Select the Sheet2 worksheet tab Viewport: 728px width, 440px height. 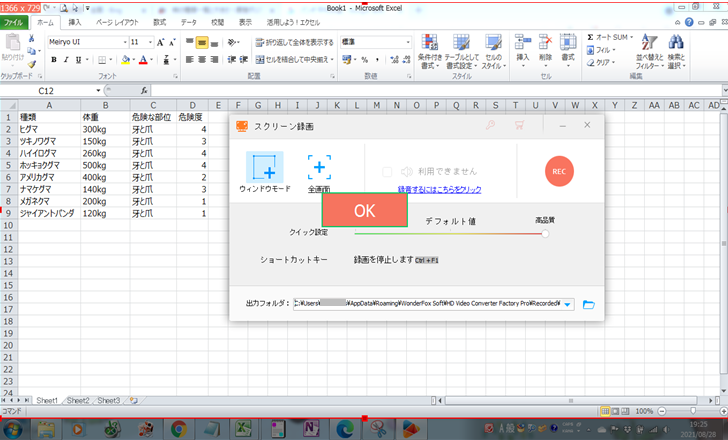click(x=78, y=400)
